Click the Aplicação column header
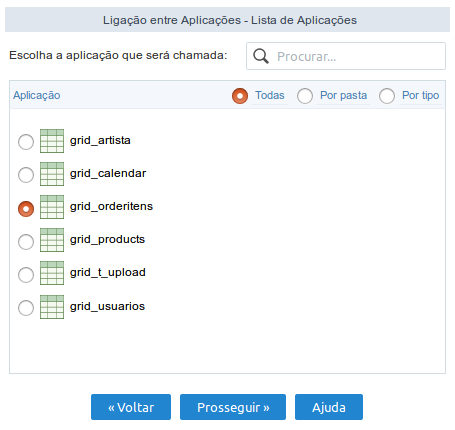 [x=37, y=95]
